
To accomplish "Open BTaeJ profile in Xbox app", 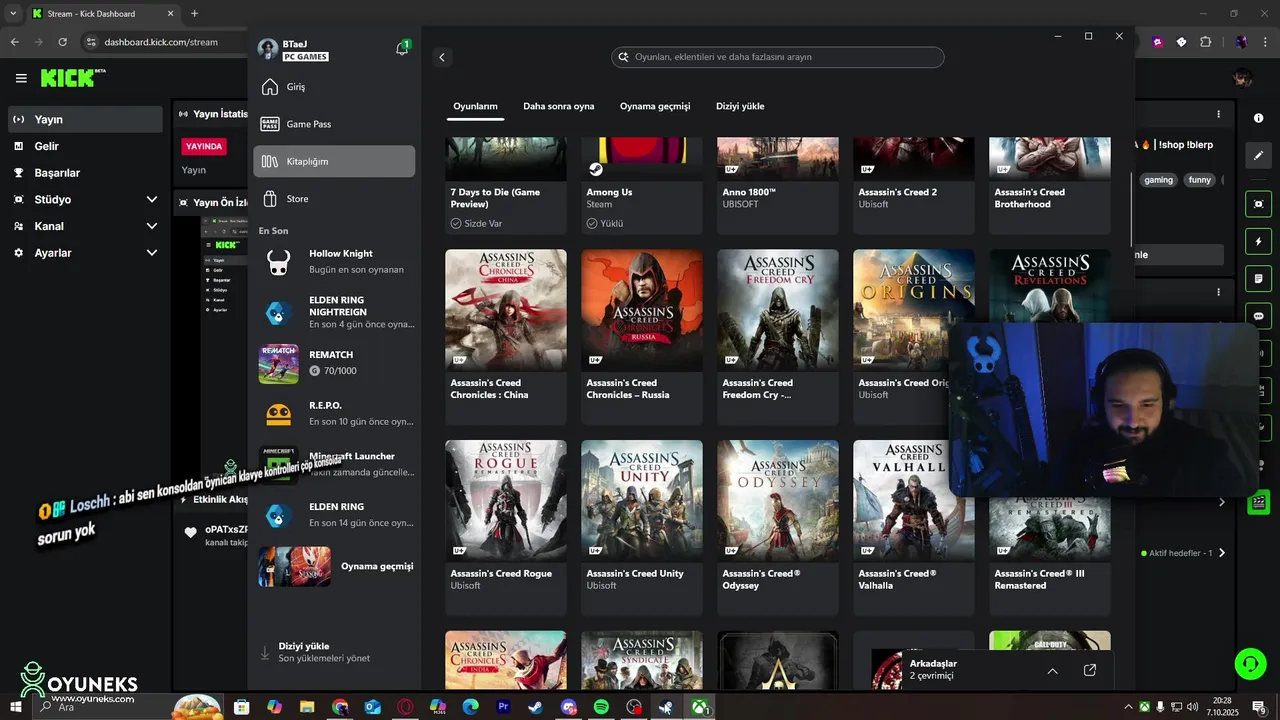I will [294, 49].
